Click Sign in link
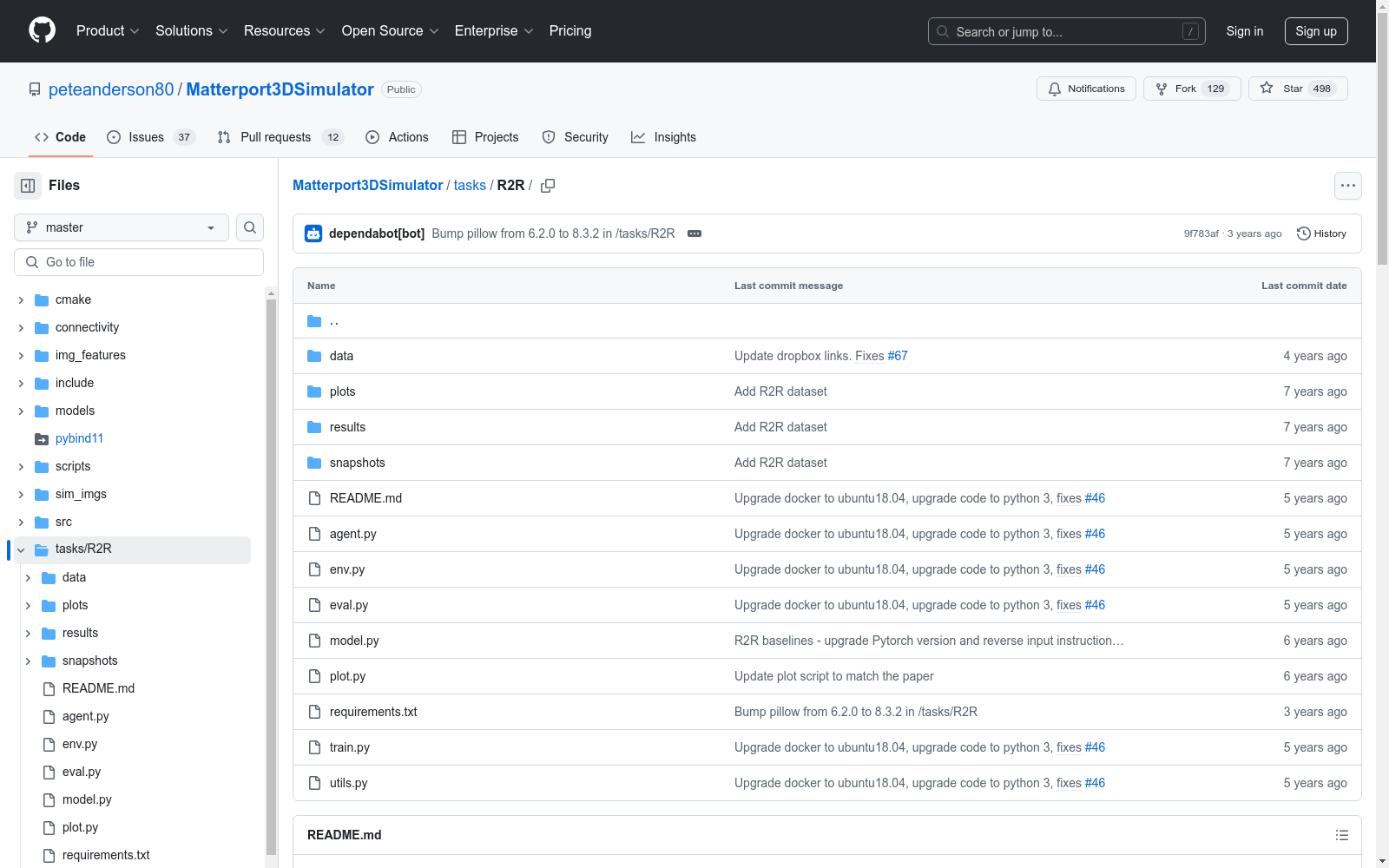 (1245, 31)
